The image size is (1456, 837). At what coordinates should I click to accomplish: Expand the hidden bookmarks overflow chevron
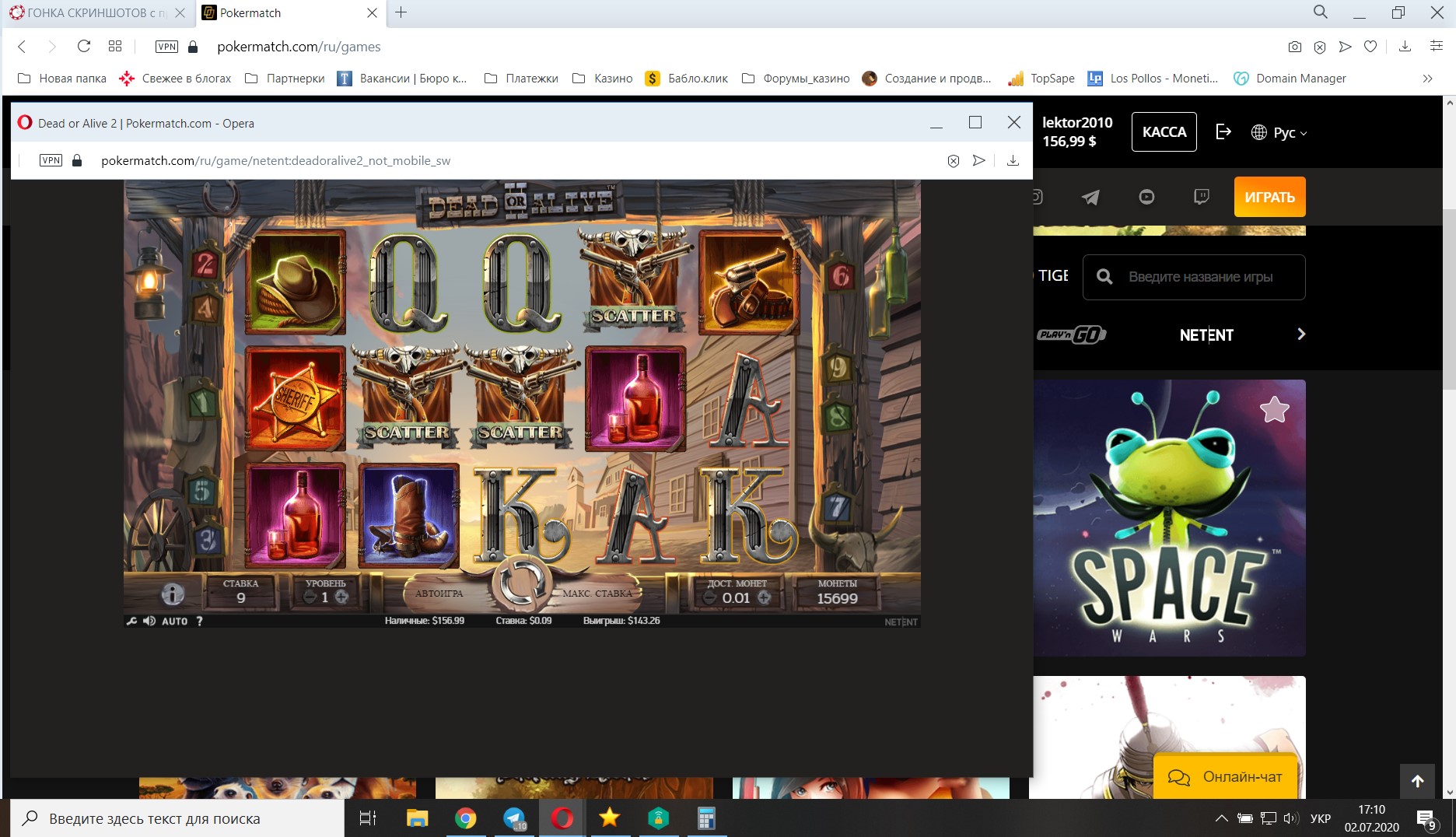tap(1427, 79)
